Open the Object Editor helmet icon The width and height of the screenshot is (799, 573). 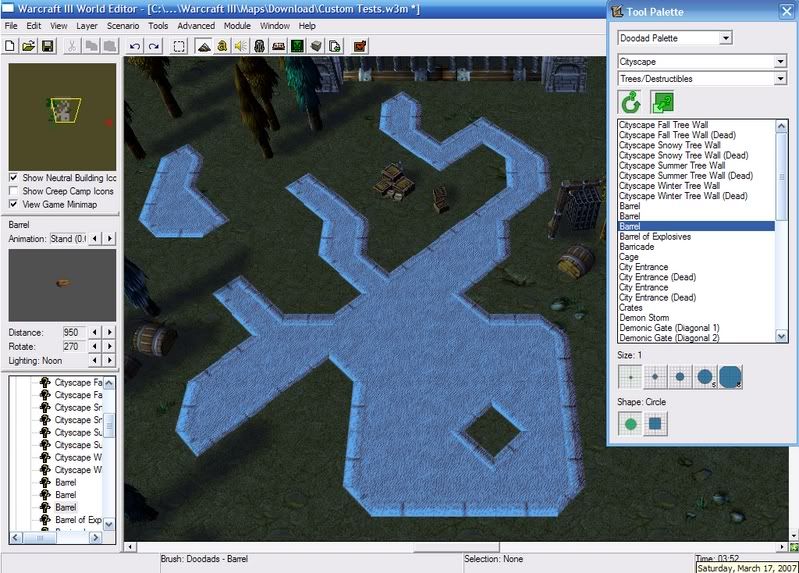point(259,46)
